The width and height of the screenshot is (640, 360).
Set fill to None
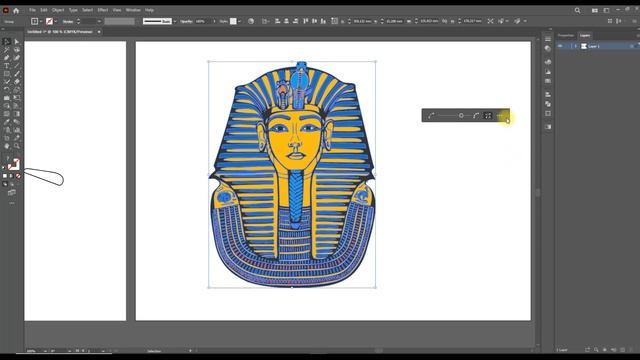point(18,176)
